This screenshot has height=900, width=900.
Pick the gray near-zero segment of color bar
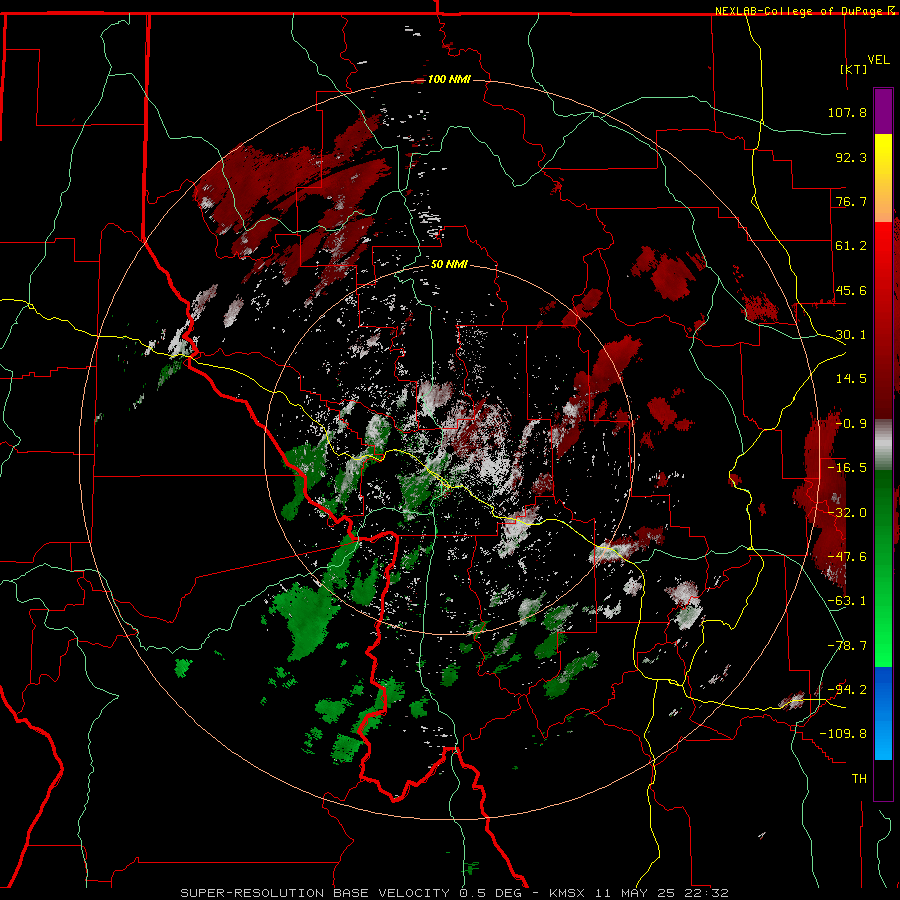[x=883, y=445]
